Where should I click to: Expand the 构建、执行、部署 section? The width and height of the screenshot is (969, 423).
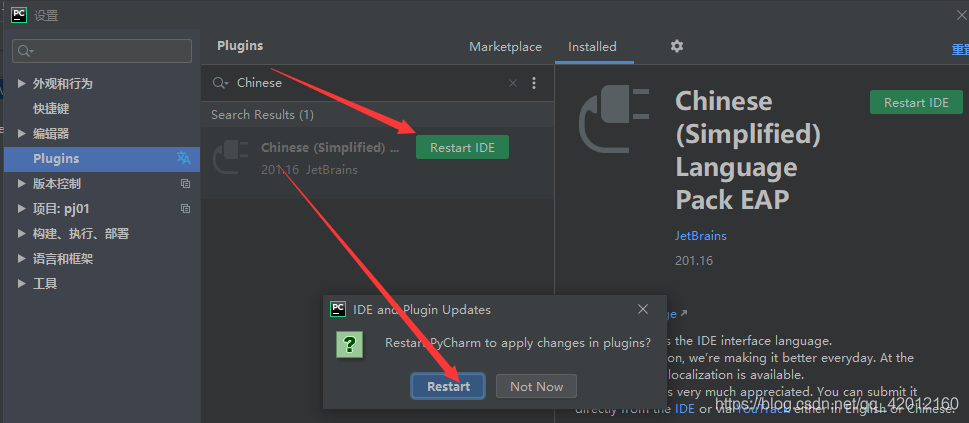[22, 234]
